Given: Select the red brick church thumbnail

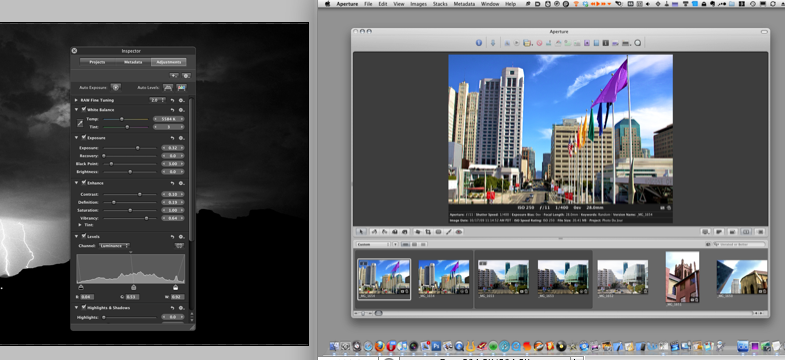Looking at the screenshot, I should click(x=682, y=277).
